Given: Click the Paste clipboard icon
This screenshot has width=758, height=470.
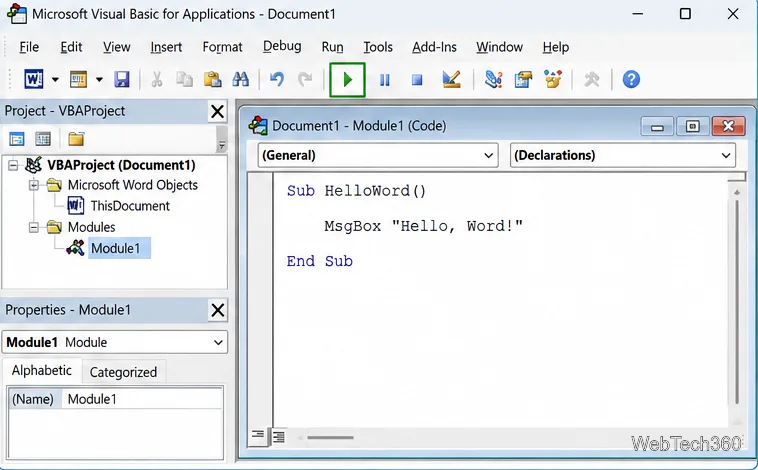Looking at the screenshot, I should 212,79.
